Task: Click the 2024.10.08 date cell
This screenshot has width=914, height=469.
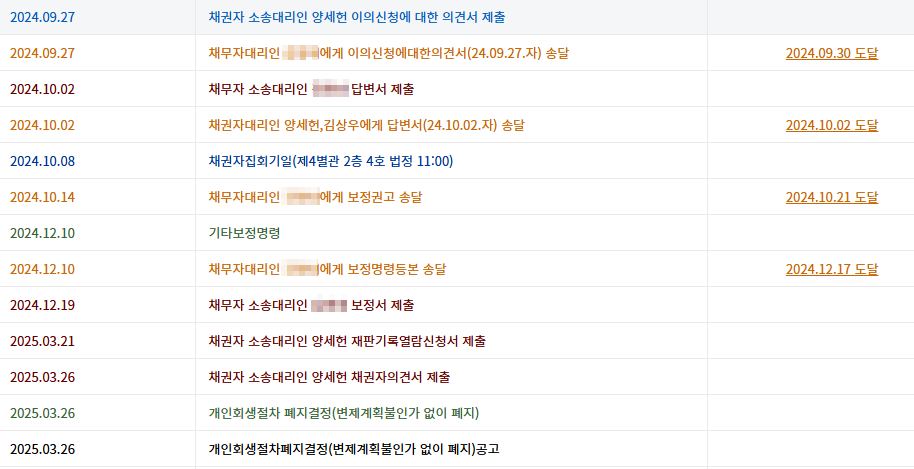Action: point(42,161)
